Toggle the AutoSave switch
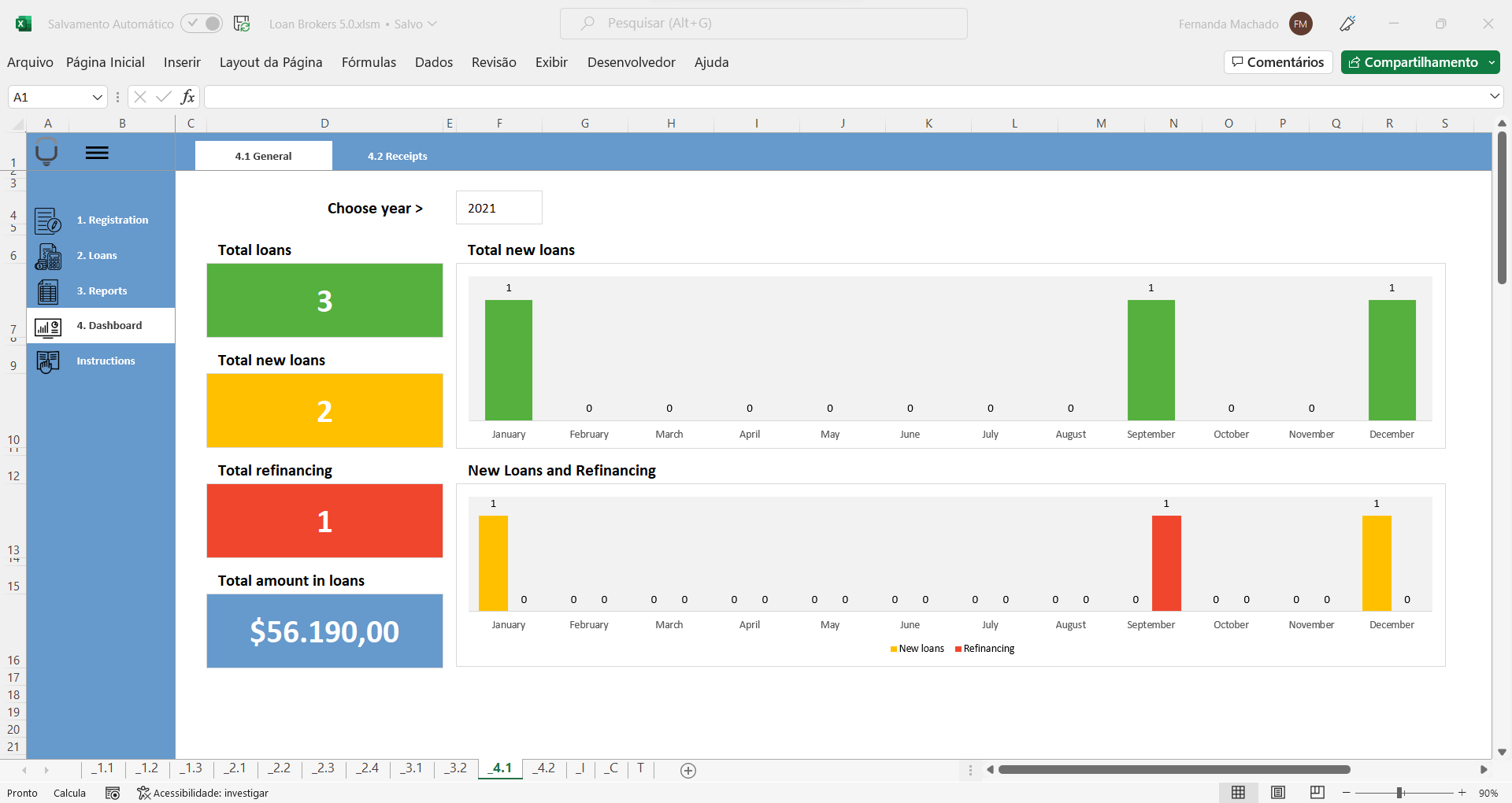Viewport: 1512px width, 803px height. (202, 24)
